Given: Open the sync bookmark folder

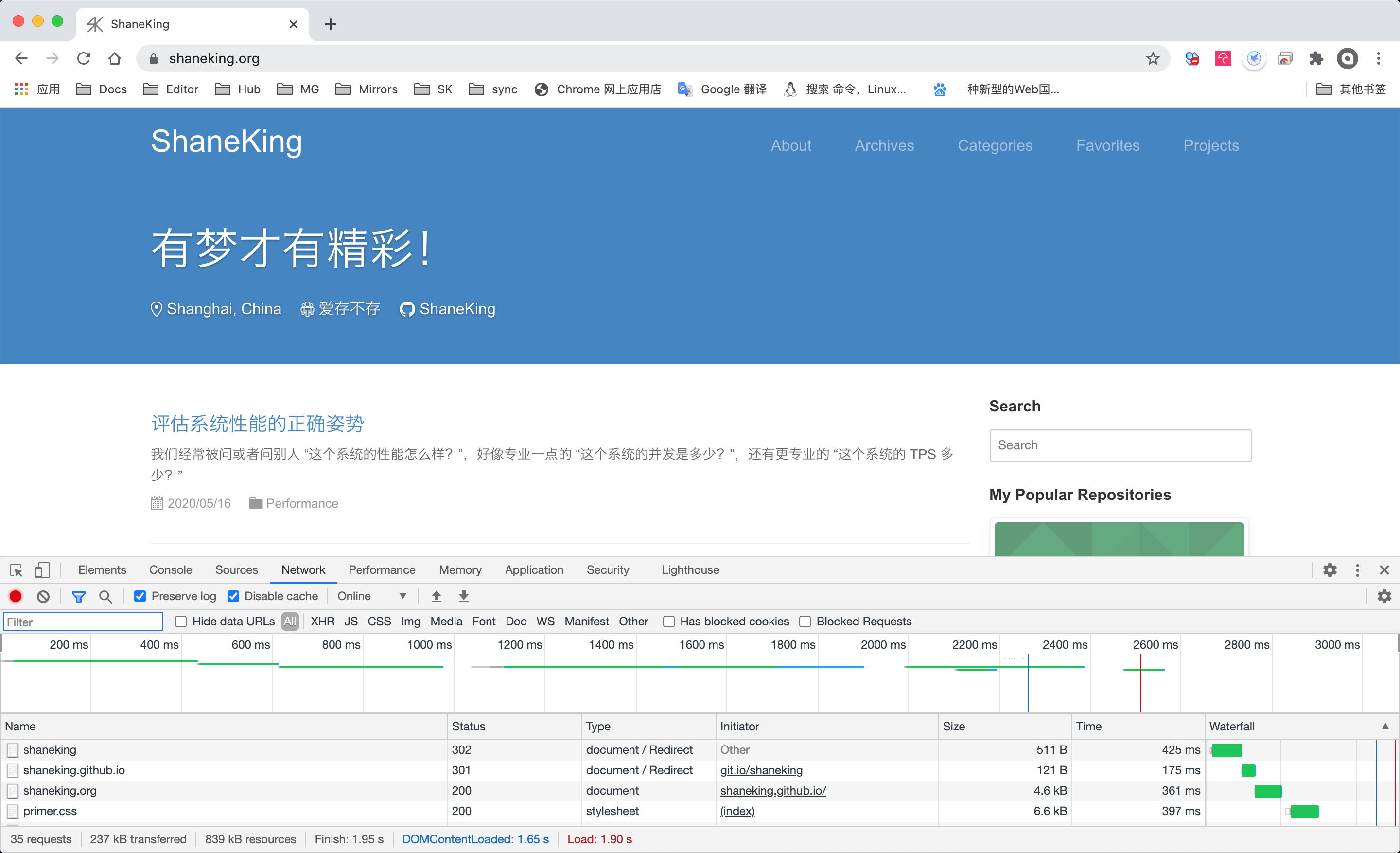Looking at the screenshot, I should click(492, 89).
